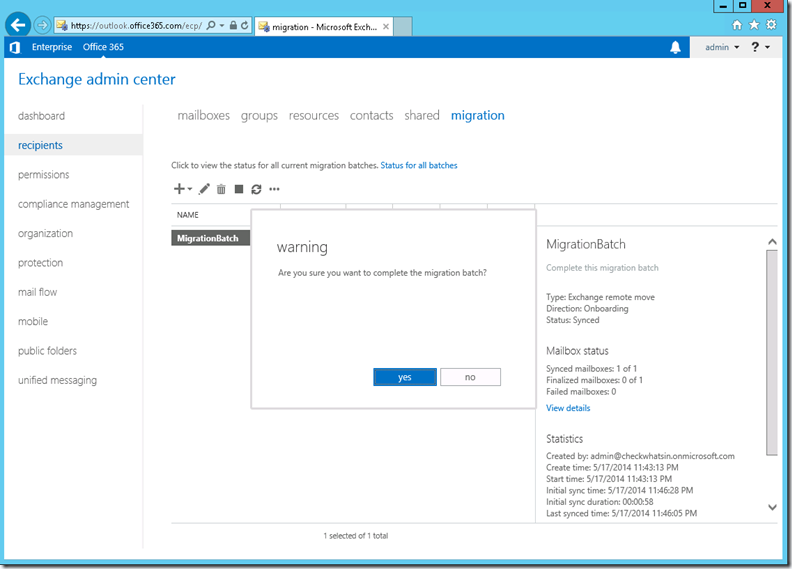
Task: Open mobile in the left navigation
Action: (33, 321)
